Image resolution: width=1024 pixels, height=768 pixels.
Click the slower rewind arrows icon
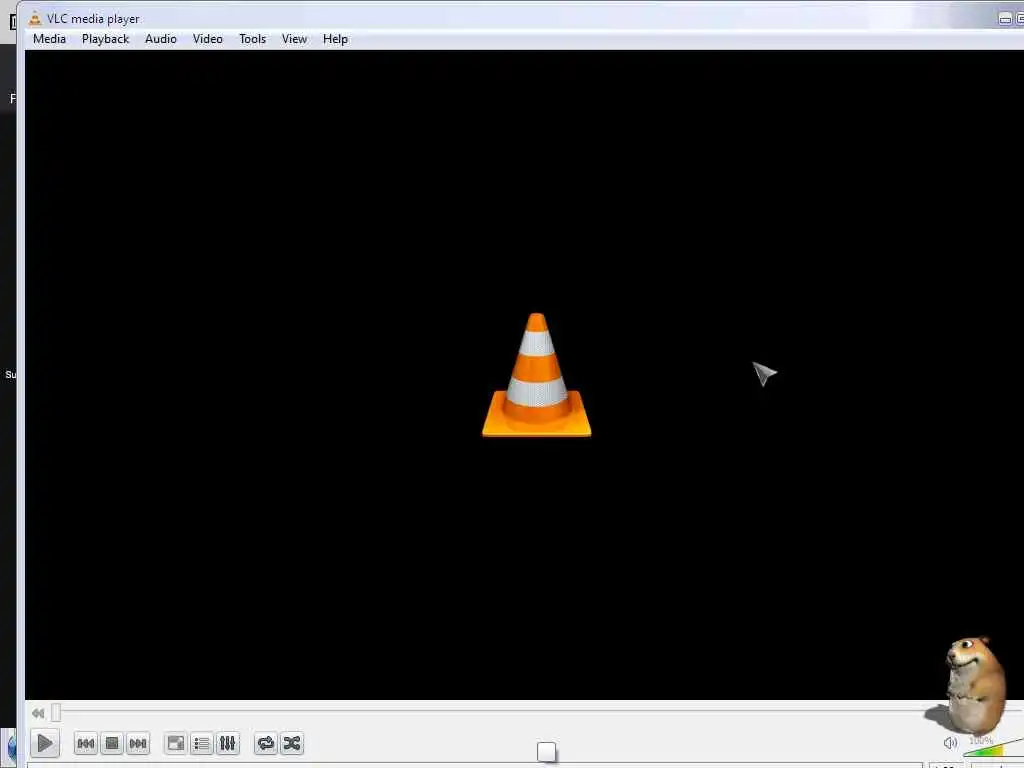click(38, 713)
